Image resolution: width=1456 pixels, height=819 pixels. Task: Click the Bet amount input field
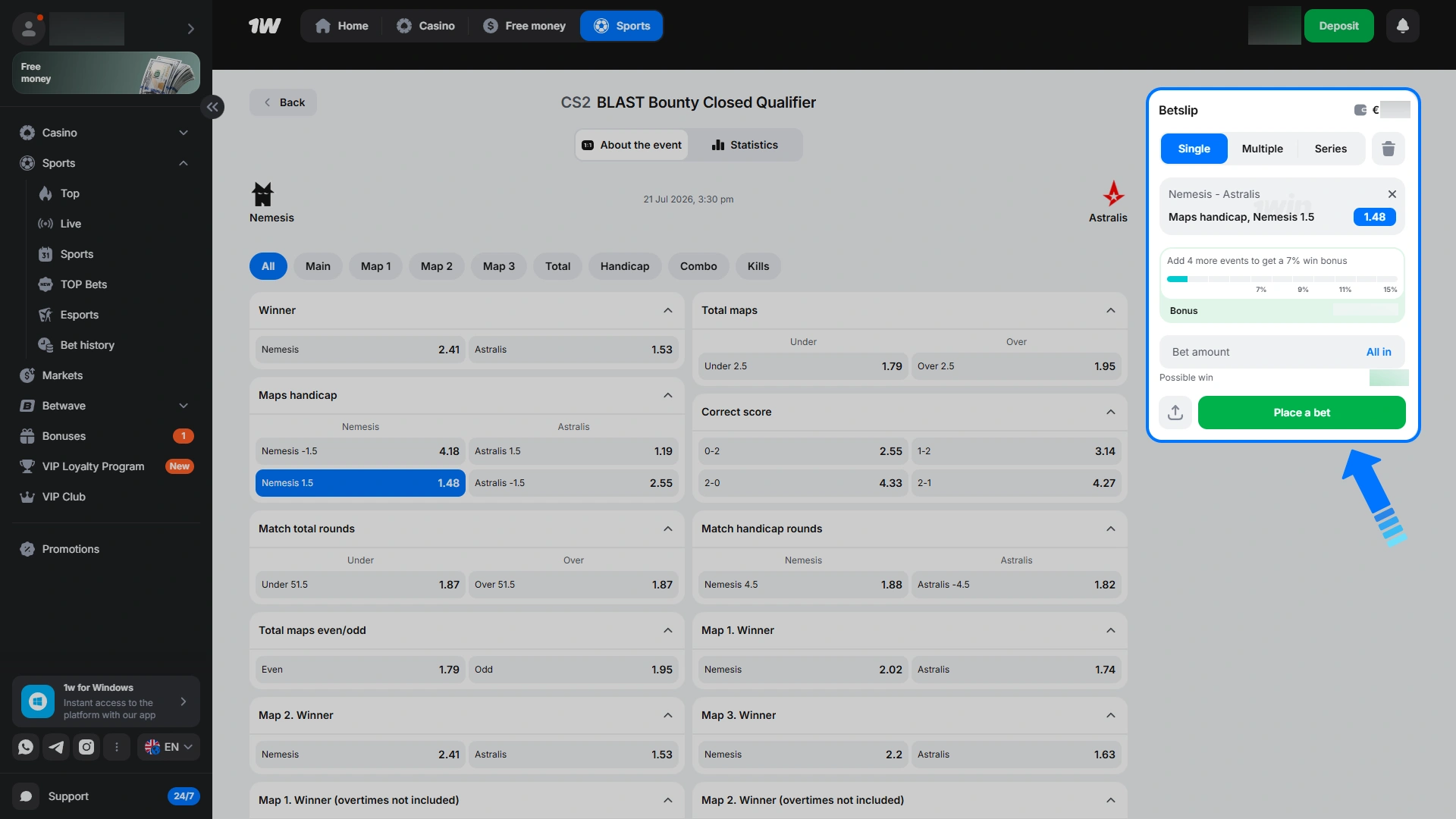[1282, 352]
